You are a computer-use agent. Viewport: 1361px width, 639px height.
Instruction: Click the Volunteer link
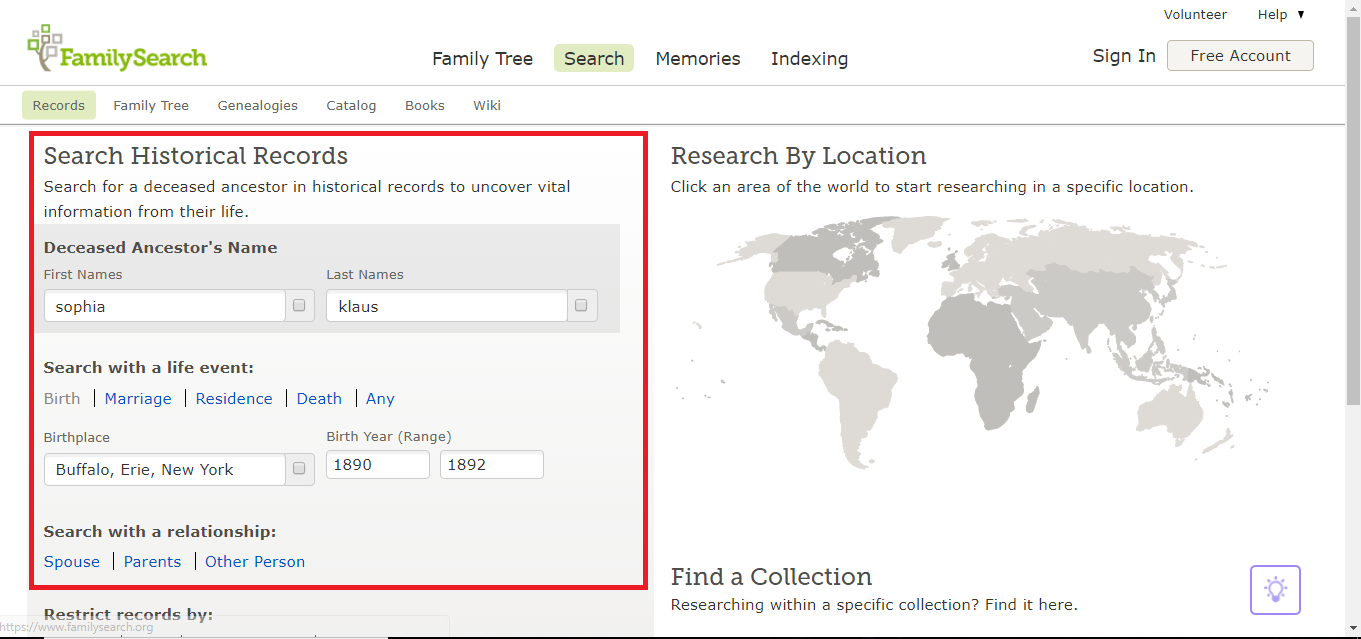point(1195,14)
